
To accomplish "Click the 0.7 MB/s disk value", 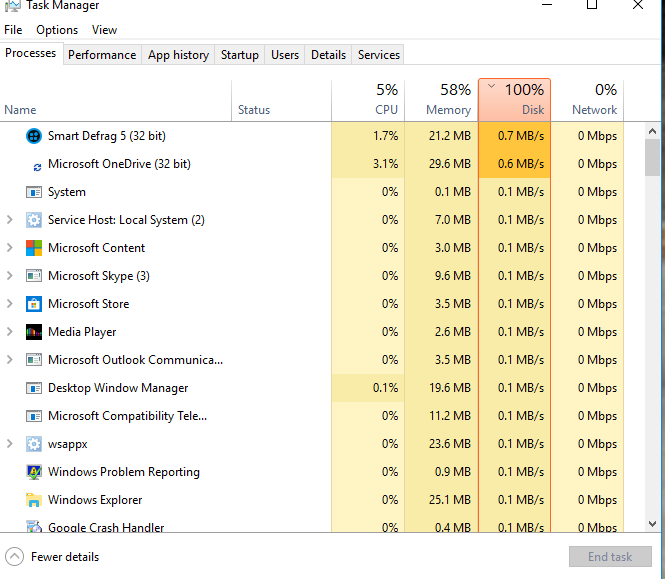I will (x=521, y=136).
